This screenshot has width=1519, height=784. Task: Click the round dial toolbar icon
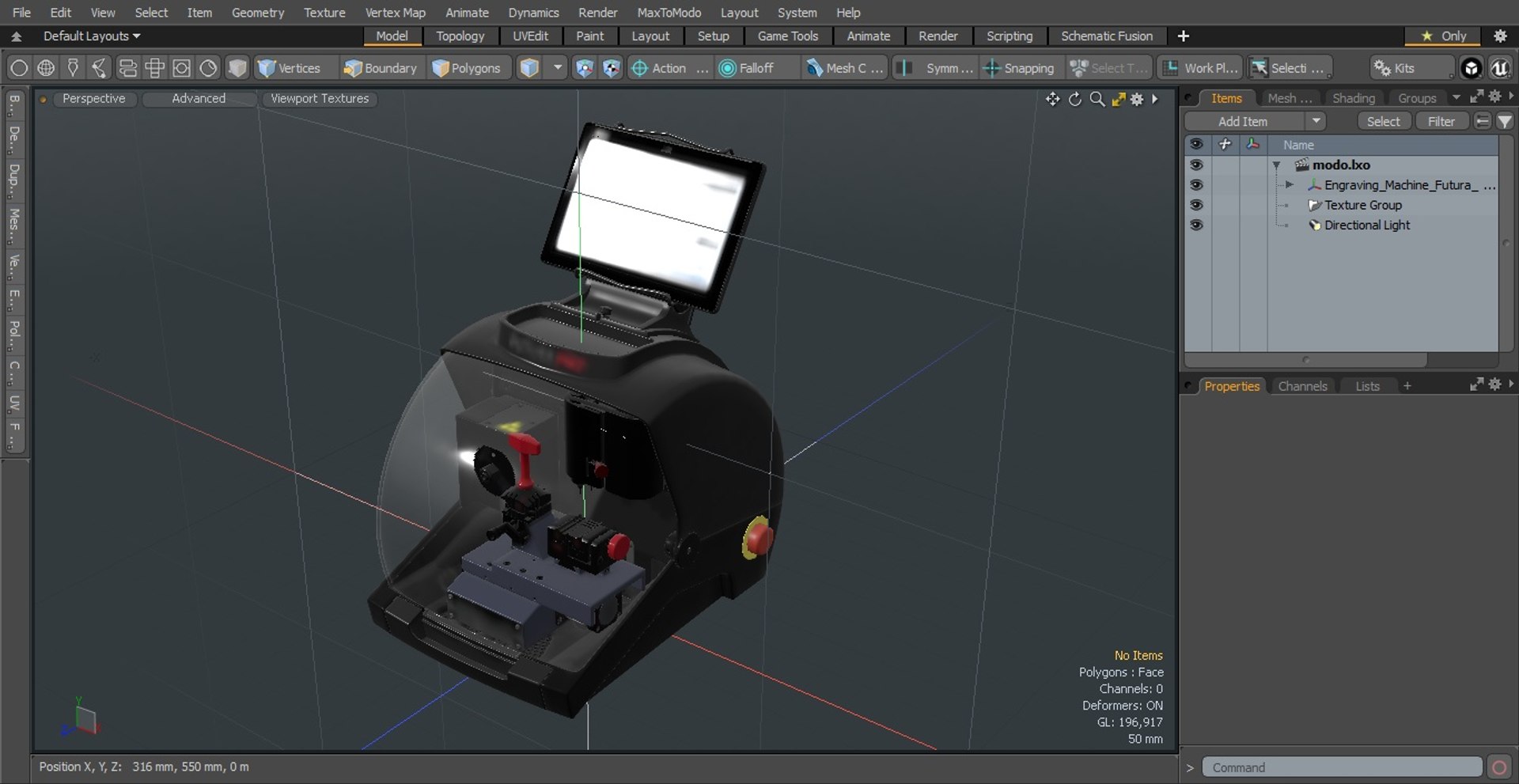point(208,68)
